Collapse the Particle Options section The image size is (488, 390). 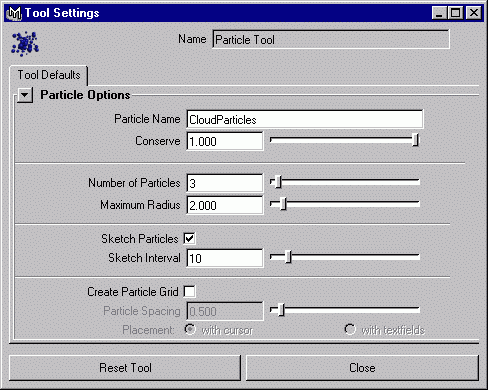(x=25, y=95)
